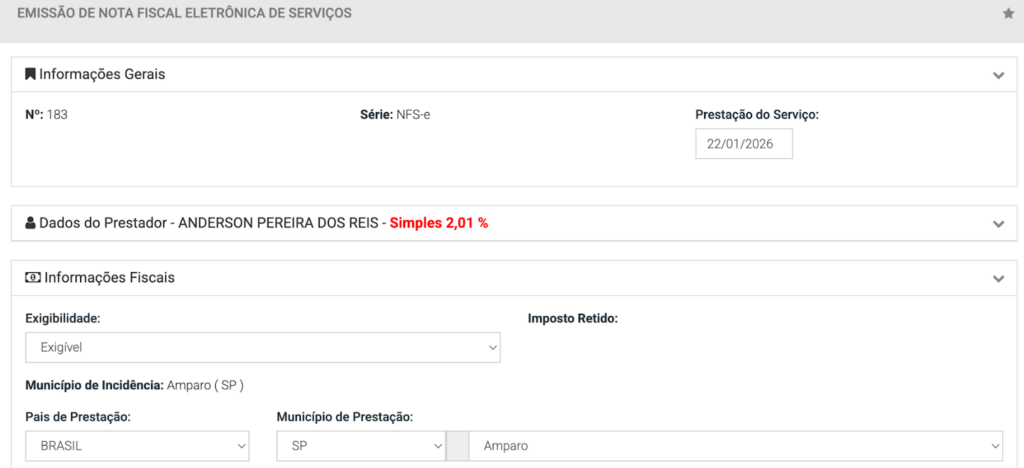Click the Série NFS-e text
1024x468 pixels.
click(x=395, y=114)
